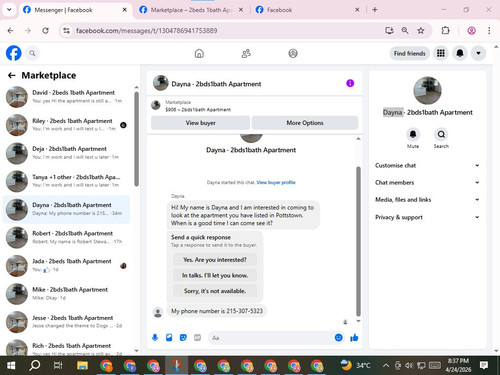
Task: Open File Explorer from taskbar
Action: click(82, 366)
